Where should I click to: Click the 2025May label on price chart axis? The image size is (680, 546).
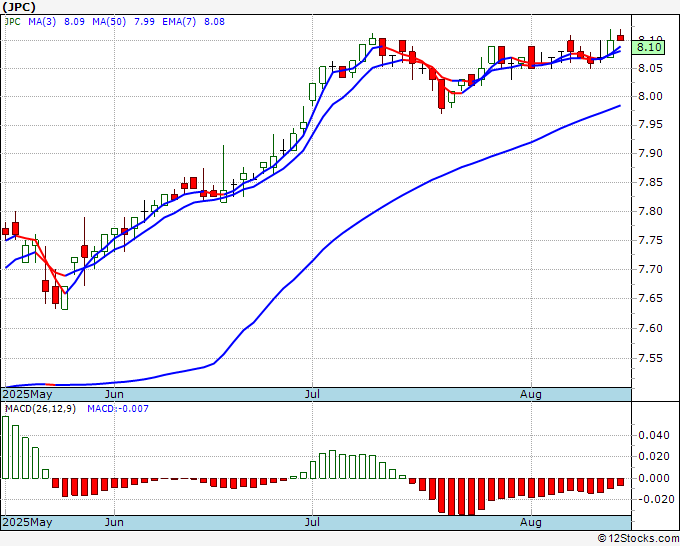pyautogui.click(x=27, y=394)
